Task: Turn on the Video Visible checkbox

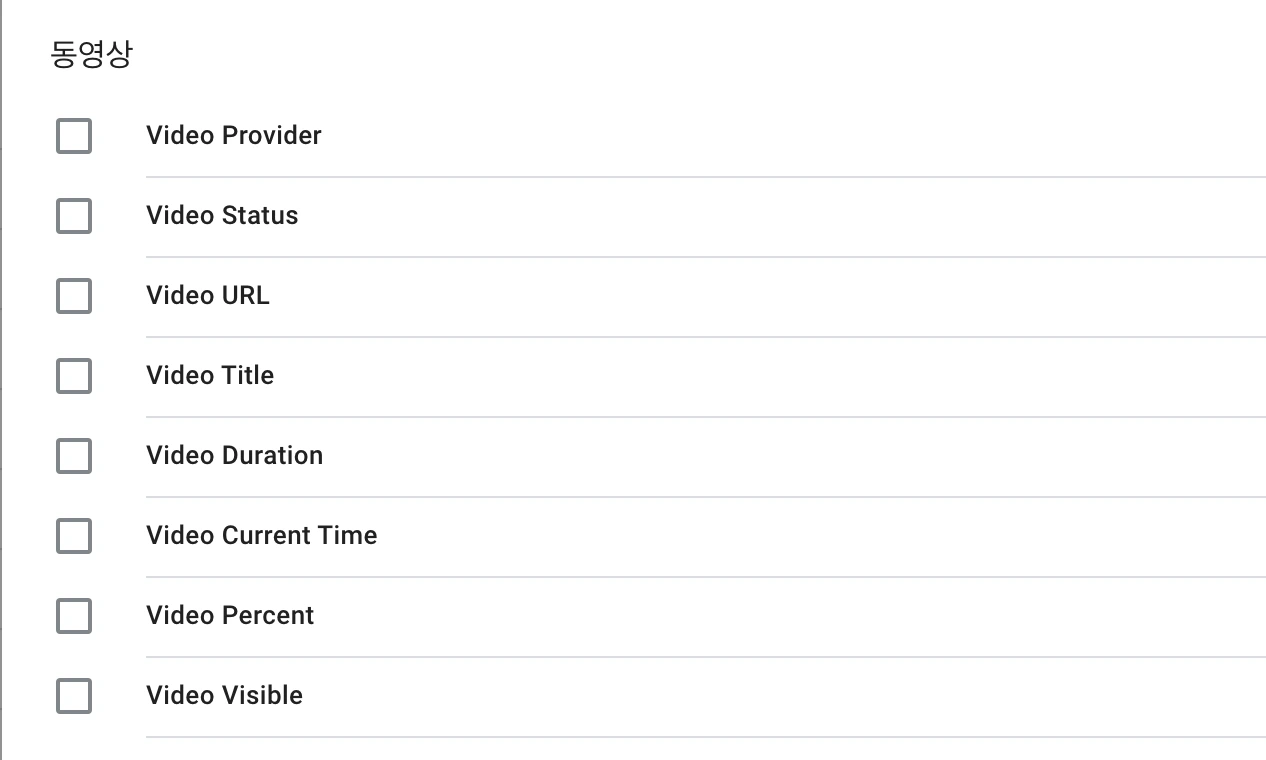Action: coord(74,696)
